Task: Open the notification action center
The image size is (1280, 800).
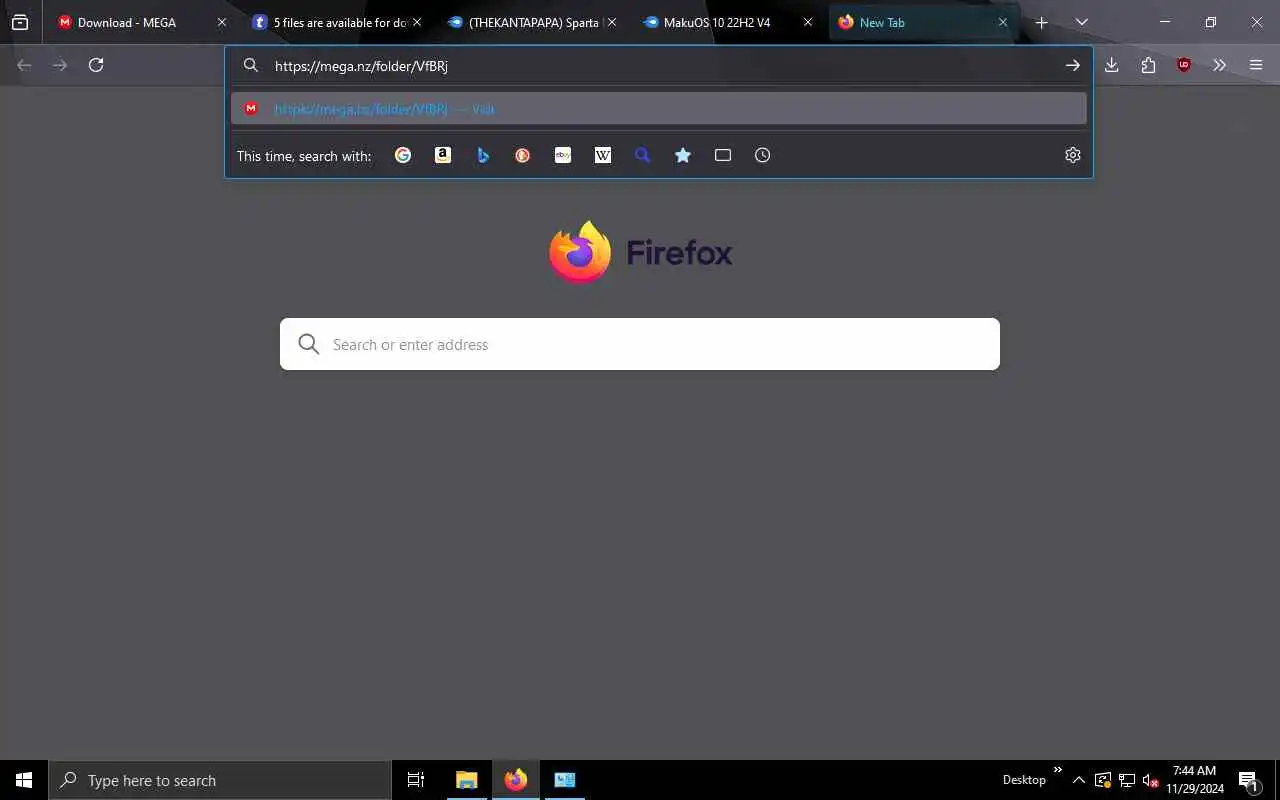Action: point(1248,780)
